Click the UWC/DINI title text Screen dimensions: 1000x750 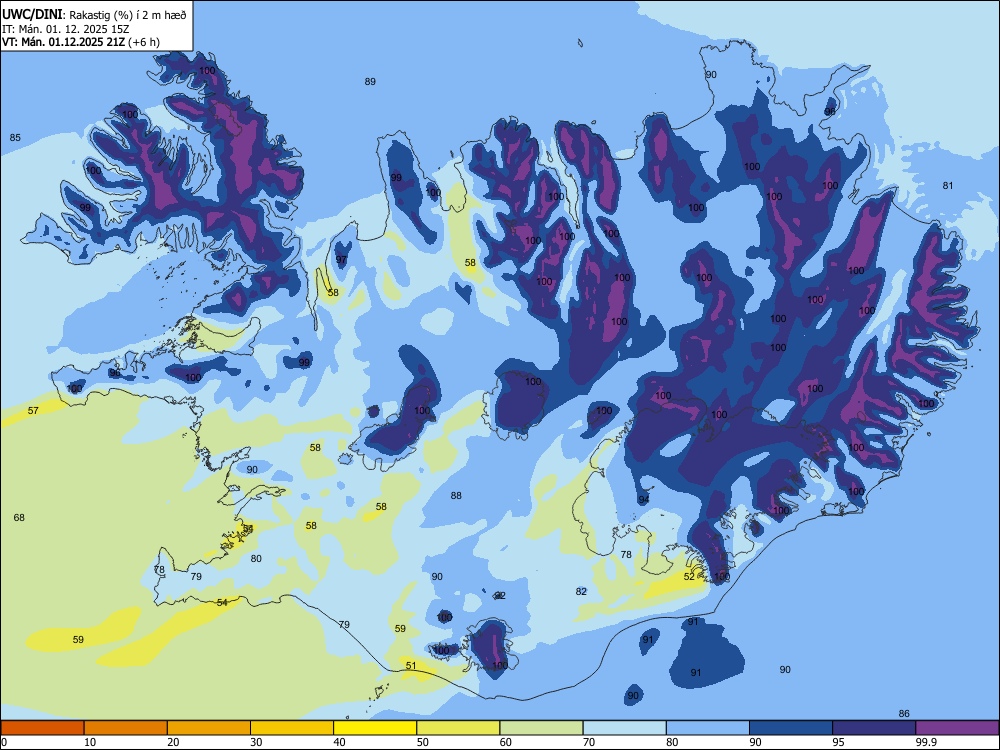click(x=32, y=14)
